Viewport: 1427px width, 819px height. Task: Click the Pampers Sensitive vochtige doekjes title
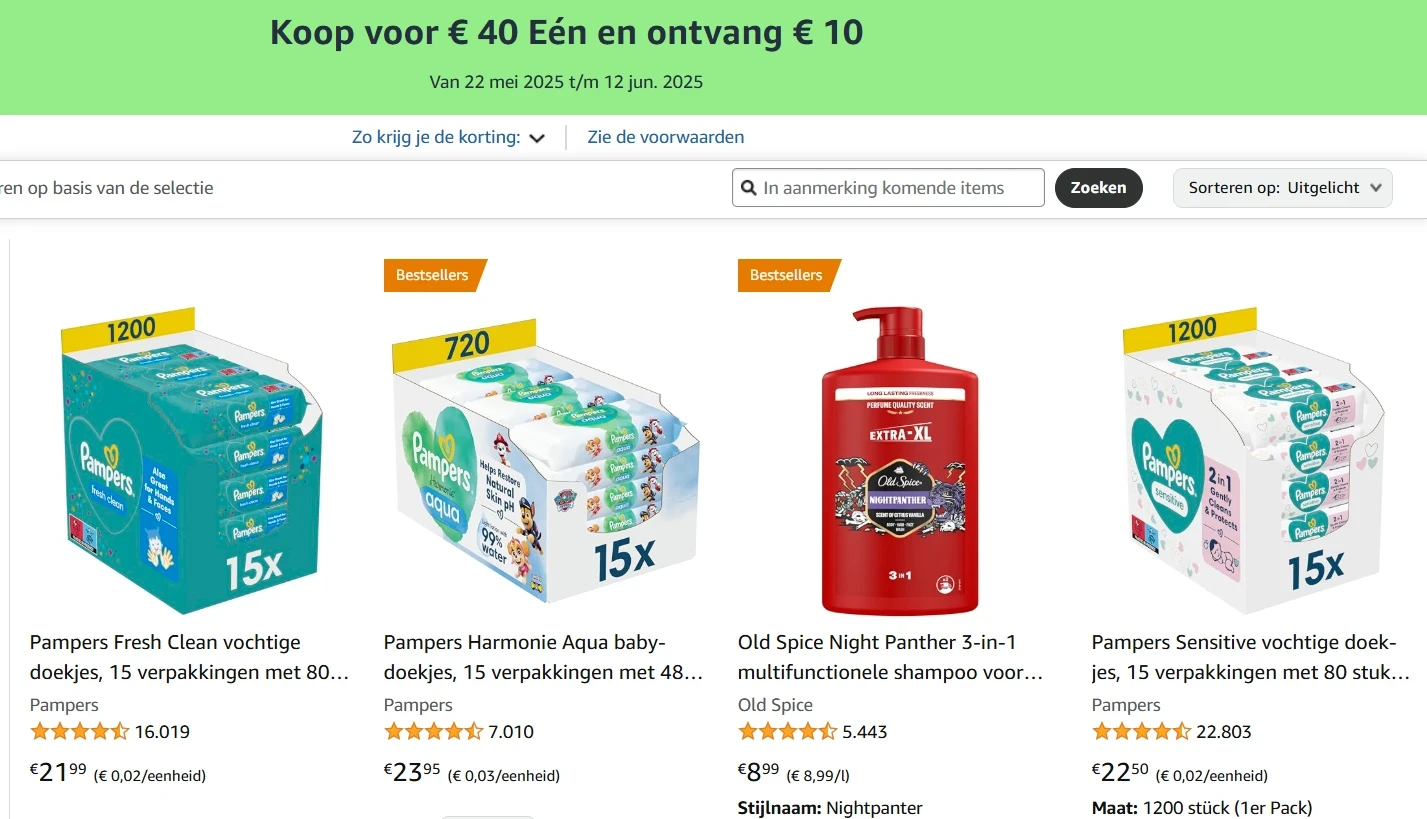[x=1250, y=657]
